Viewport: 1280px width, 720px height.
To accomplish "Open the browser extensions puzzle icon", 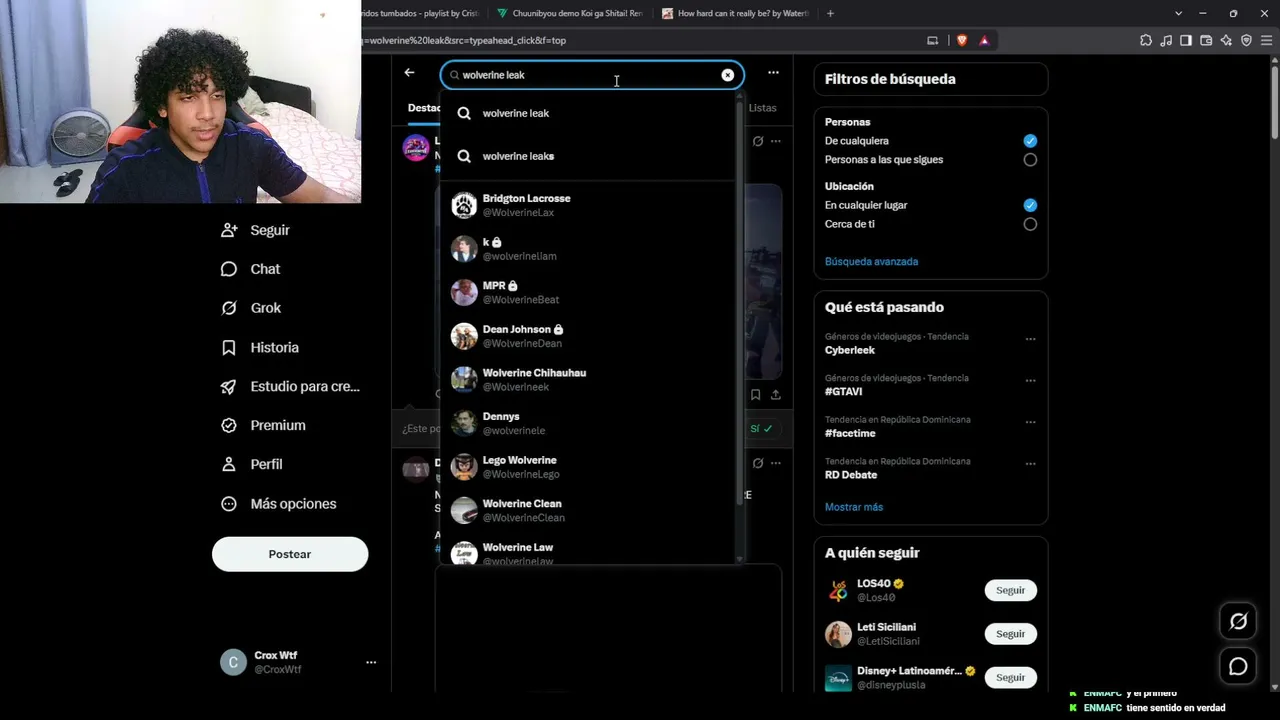I will 1146,41.
